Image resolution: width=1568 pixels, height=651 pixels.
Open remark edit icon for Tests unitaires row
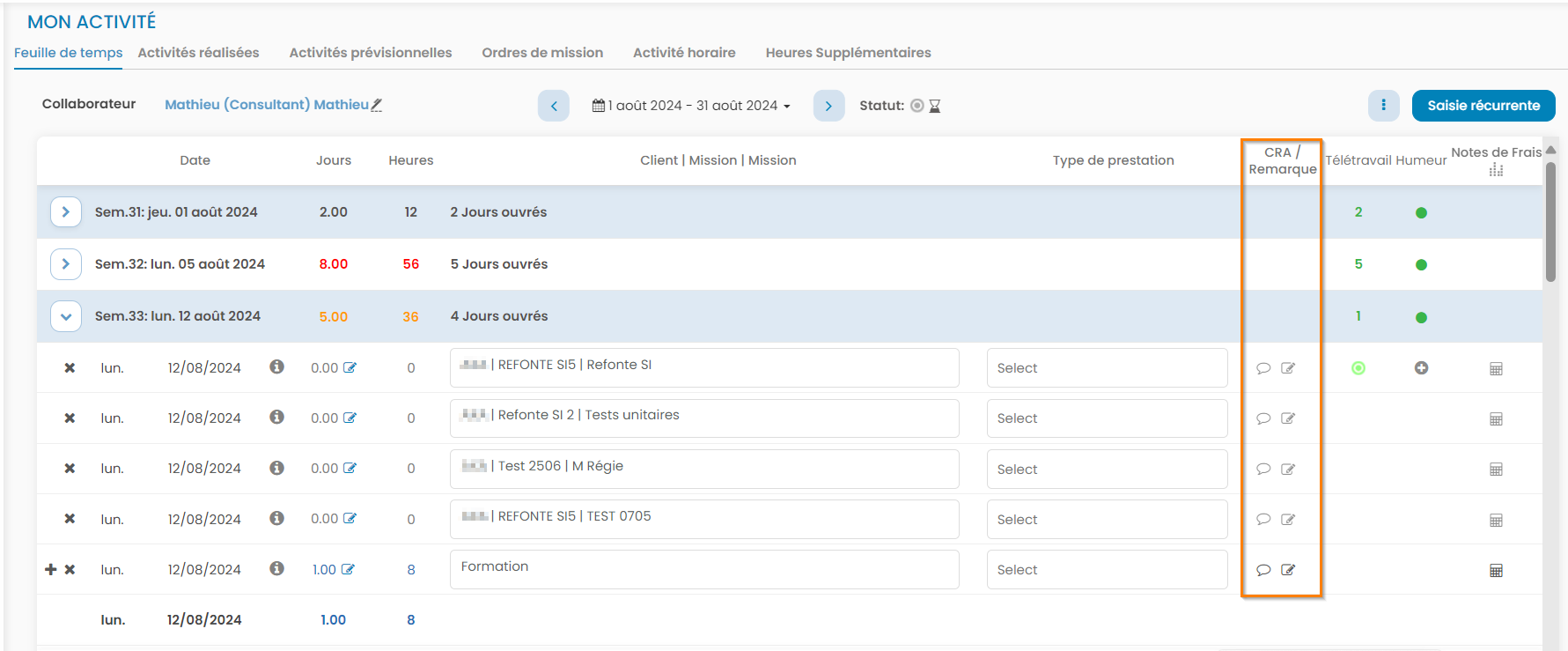point(1288,418)
